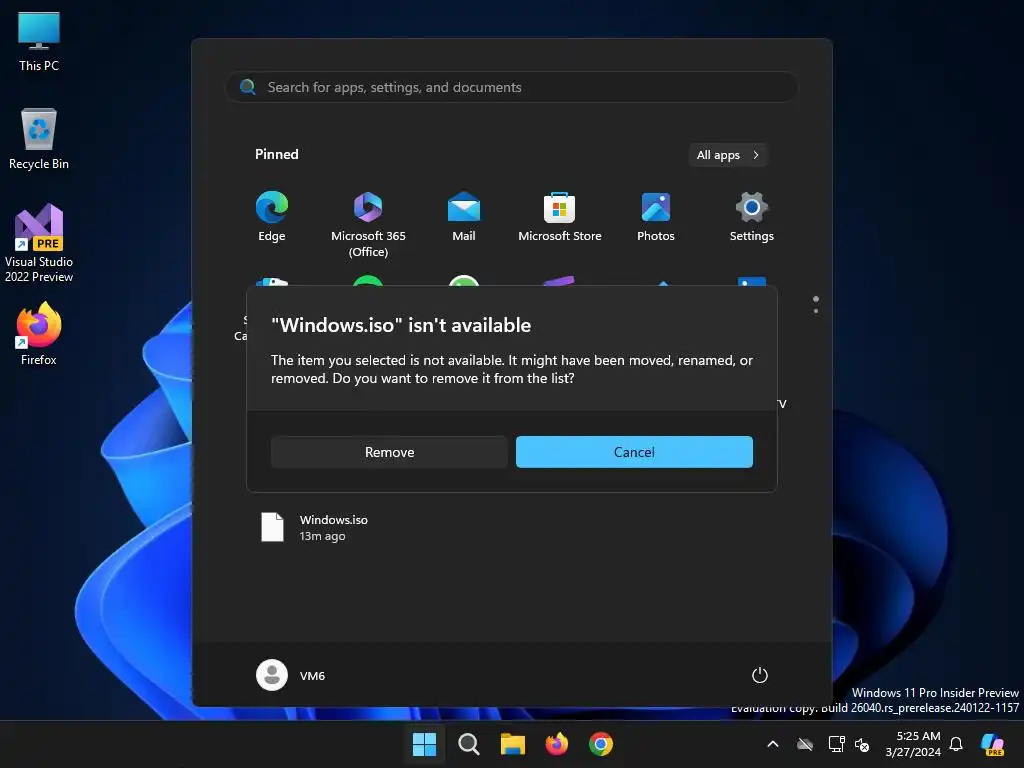
Task: Open the Settings gear app
Action: tap(752, 217)
